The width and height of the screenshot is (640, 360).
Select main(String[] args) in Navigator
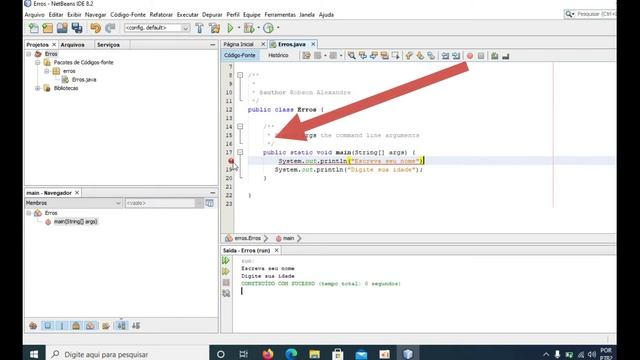tap(76, 222)
